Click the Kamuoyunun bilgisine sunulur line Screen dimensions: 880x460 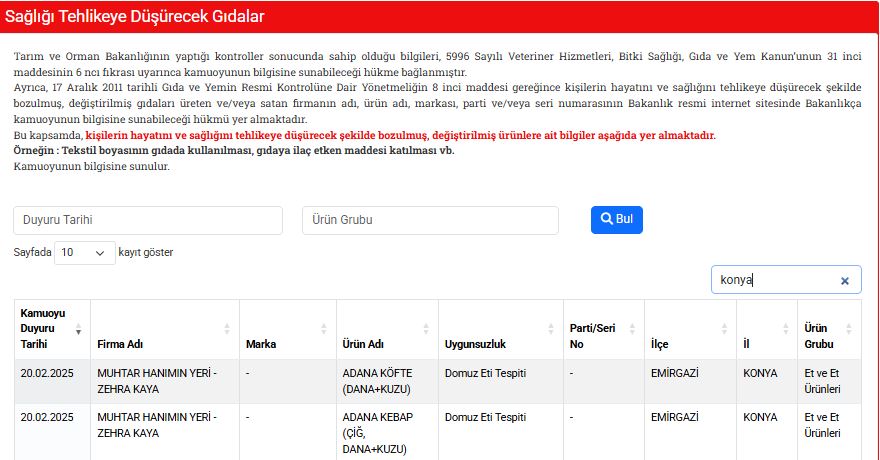click(91, 167)
